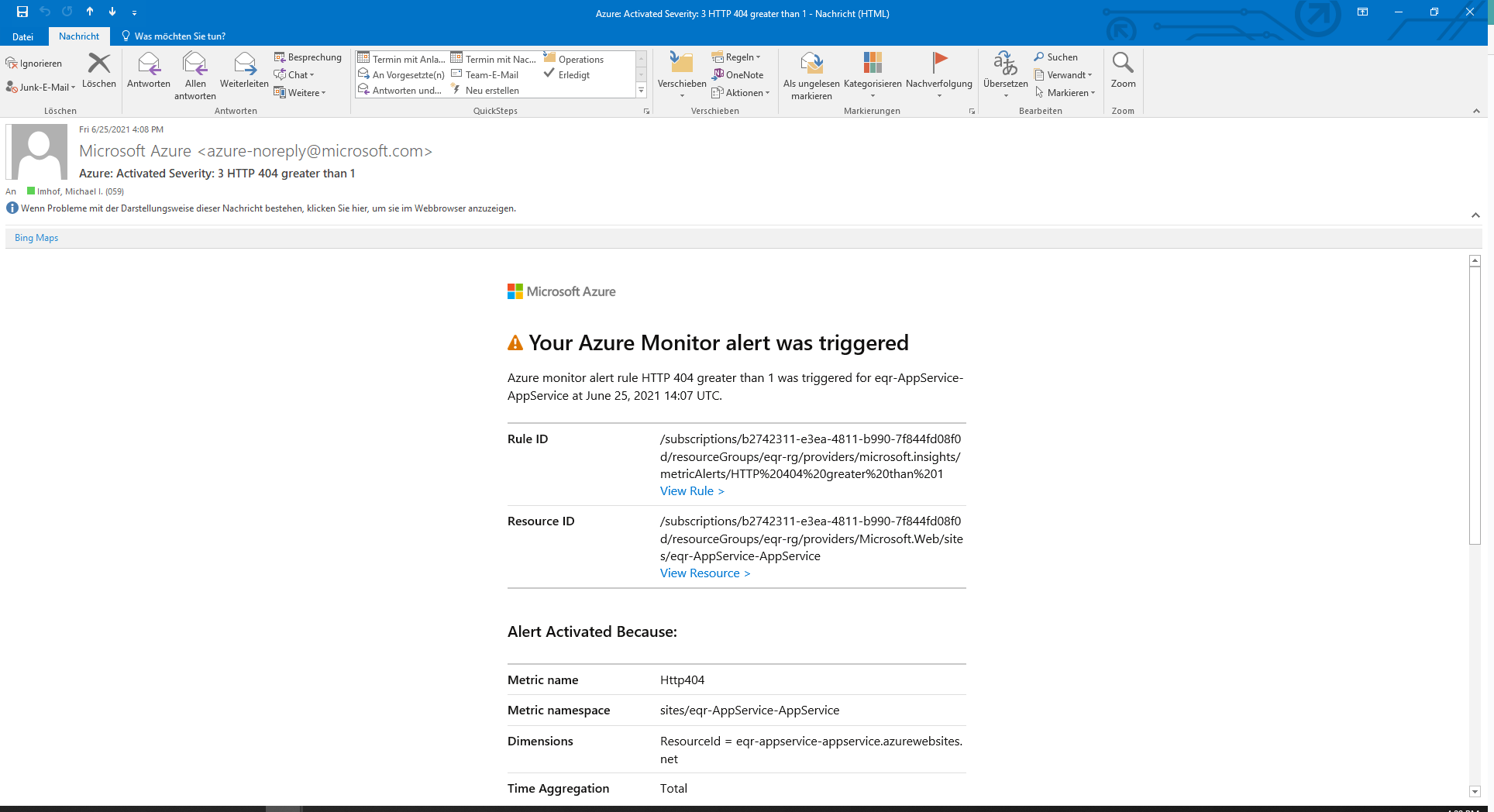The width and height of the screenshot is (1494, 812).
Task: Run the Erledigt quick step
Action: click(x=567, y=75)
